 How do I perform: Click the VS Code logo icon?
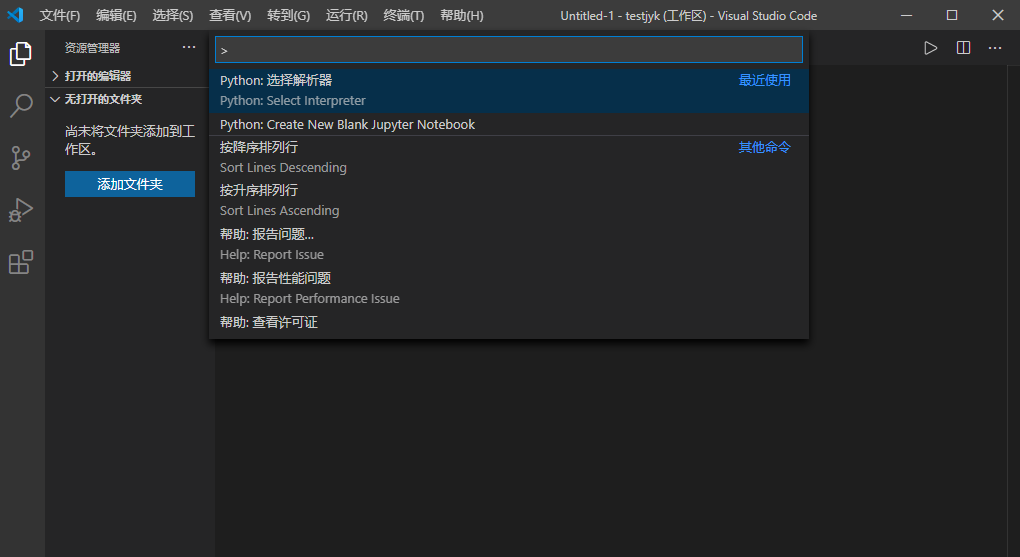[15, 14]
